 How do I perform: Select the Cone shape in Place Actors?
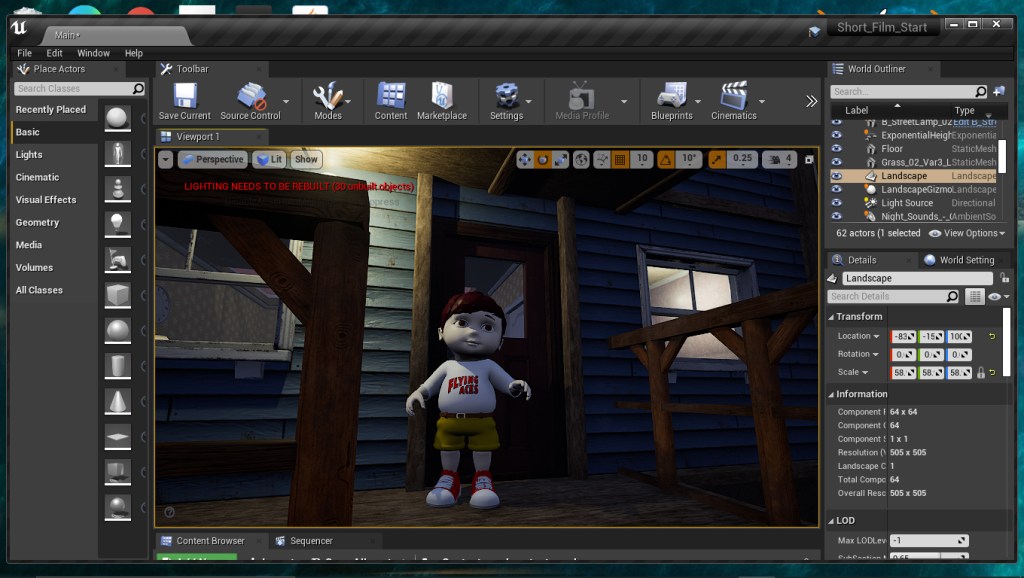tap(118, 401)
